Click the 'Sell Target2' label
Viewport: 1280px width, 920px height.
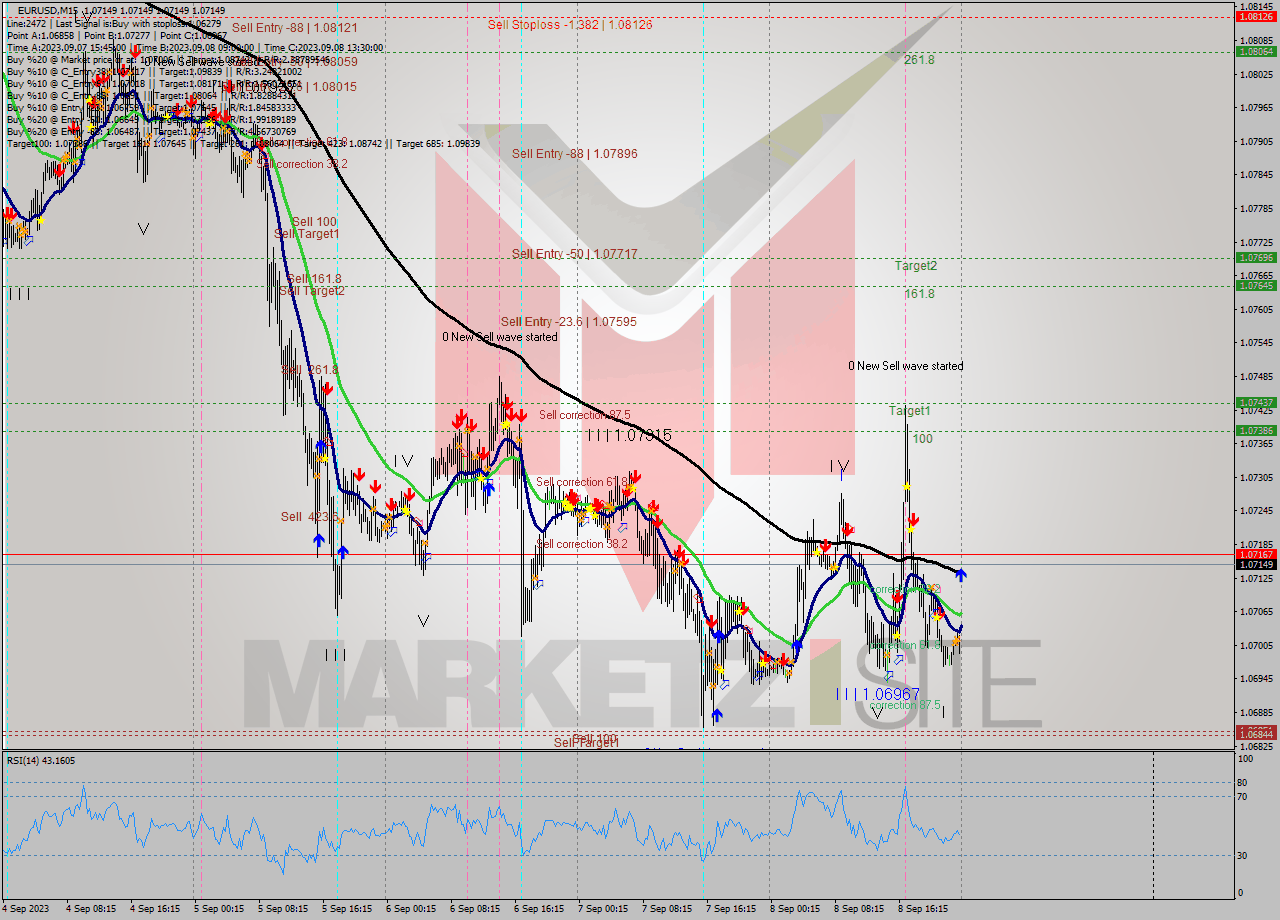tap(312, 291)
